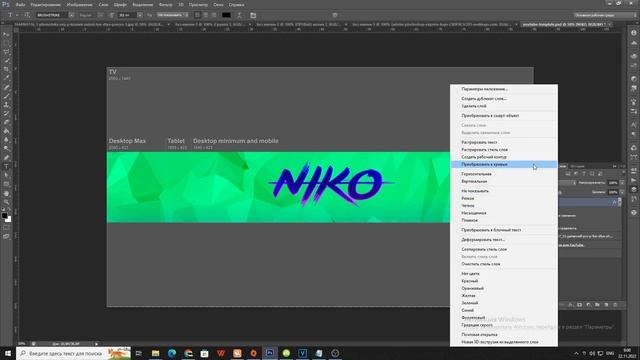Open the anti-aliasing method dropdown
Viewport: 640px width, 360px height.
[x=173, y=15]
